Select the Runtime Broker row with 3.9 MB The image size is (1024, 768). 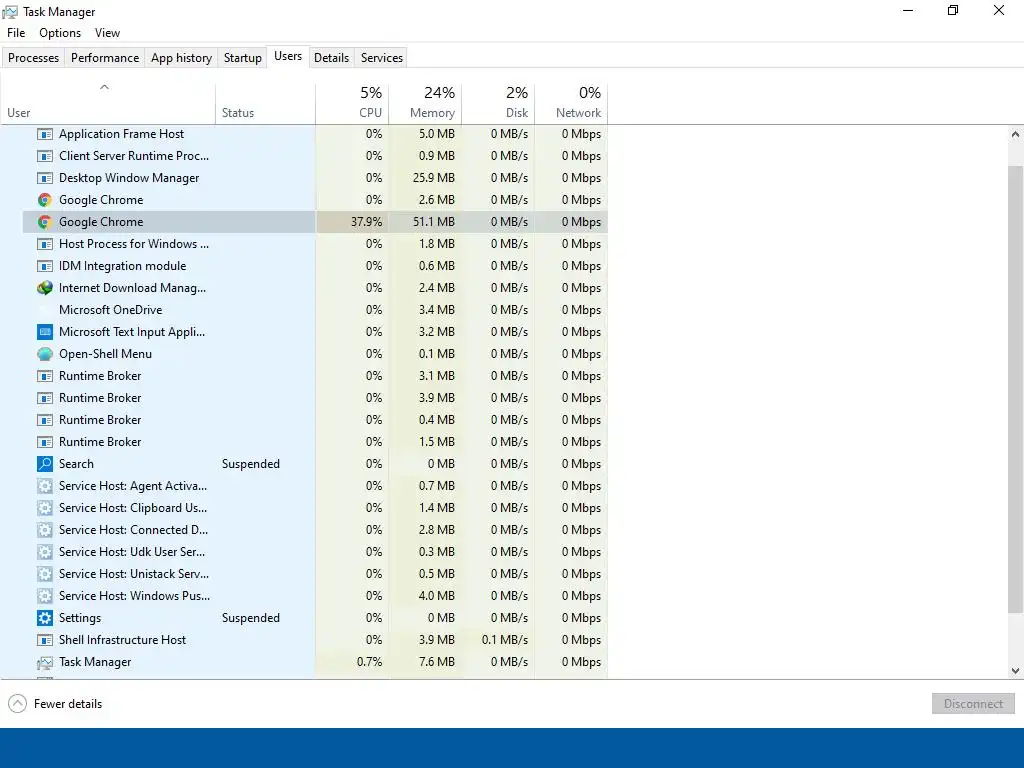point(315,398)
